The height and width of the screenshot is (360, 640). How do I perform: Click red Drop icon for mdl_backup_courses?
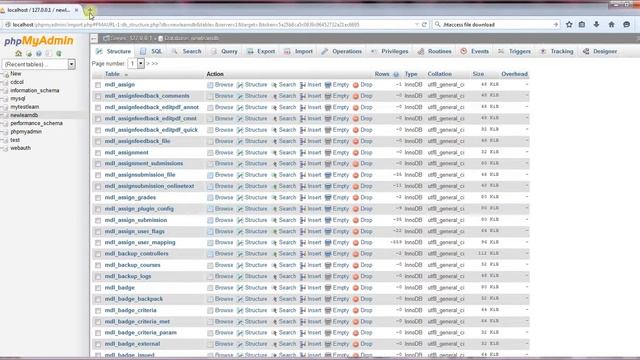coord(356,265)
